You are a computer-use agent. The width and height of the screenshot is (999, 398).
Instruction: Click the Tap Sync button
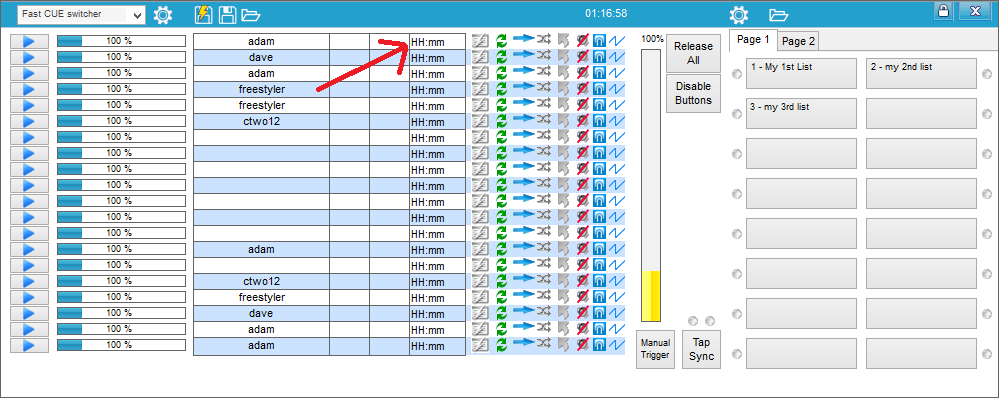(x=701, y=349)
